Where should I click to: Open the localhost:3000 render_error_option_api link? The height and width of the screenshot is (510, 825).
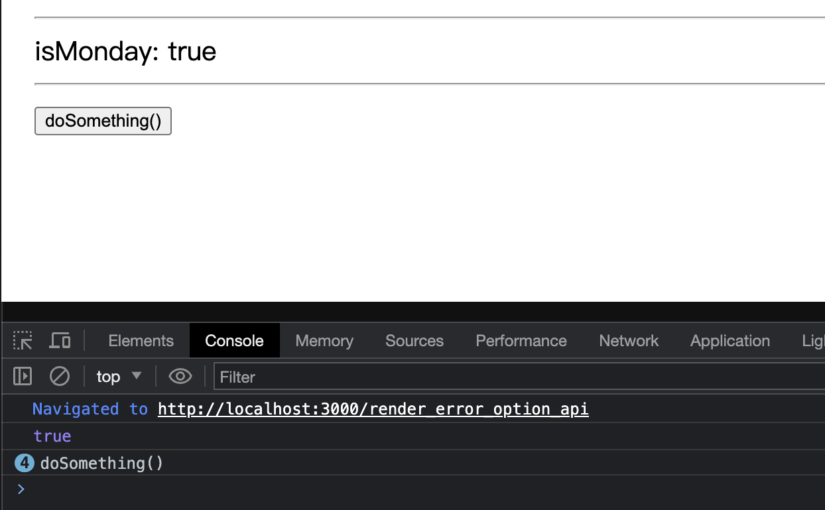[373, 409]
